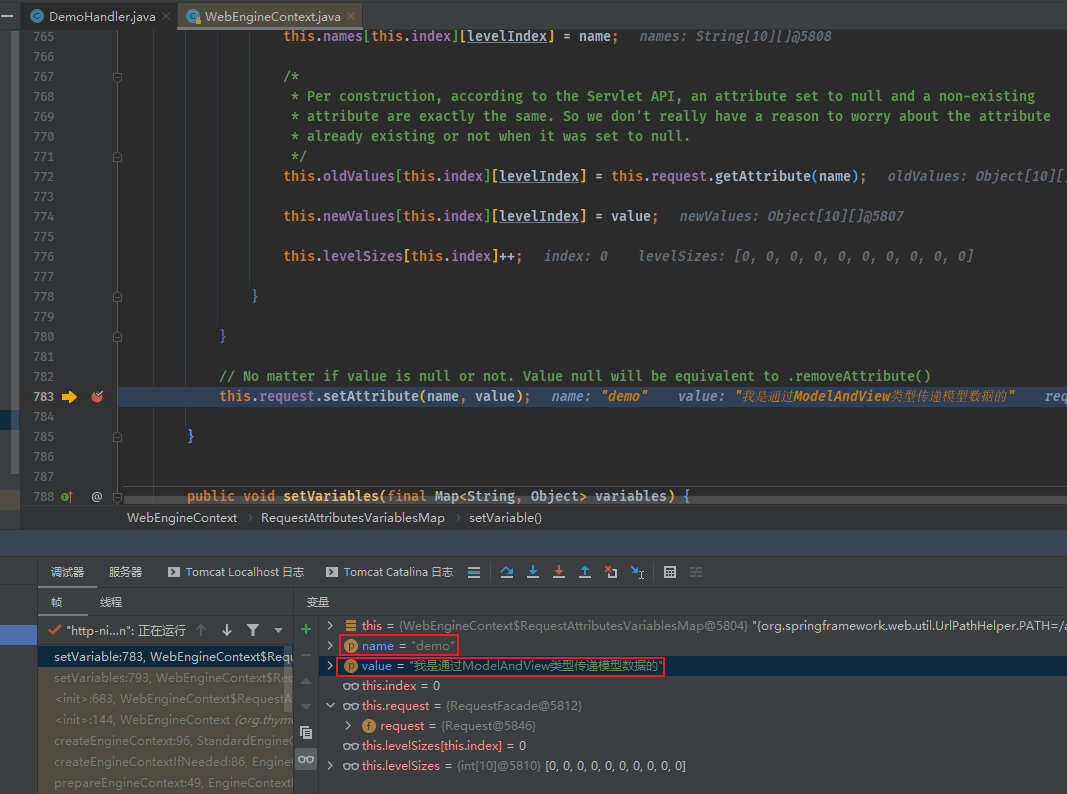Expand the this.levelSizes watch node
This screenshot has width=1067, height=794.
(331, 765)
